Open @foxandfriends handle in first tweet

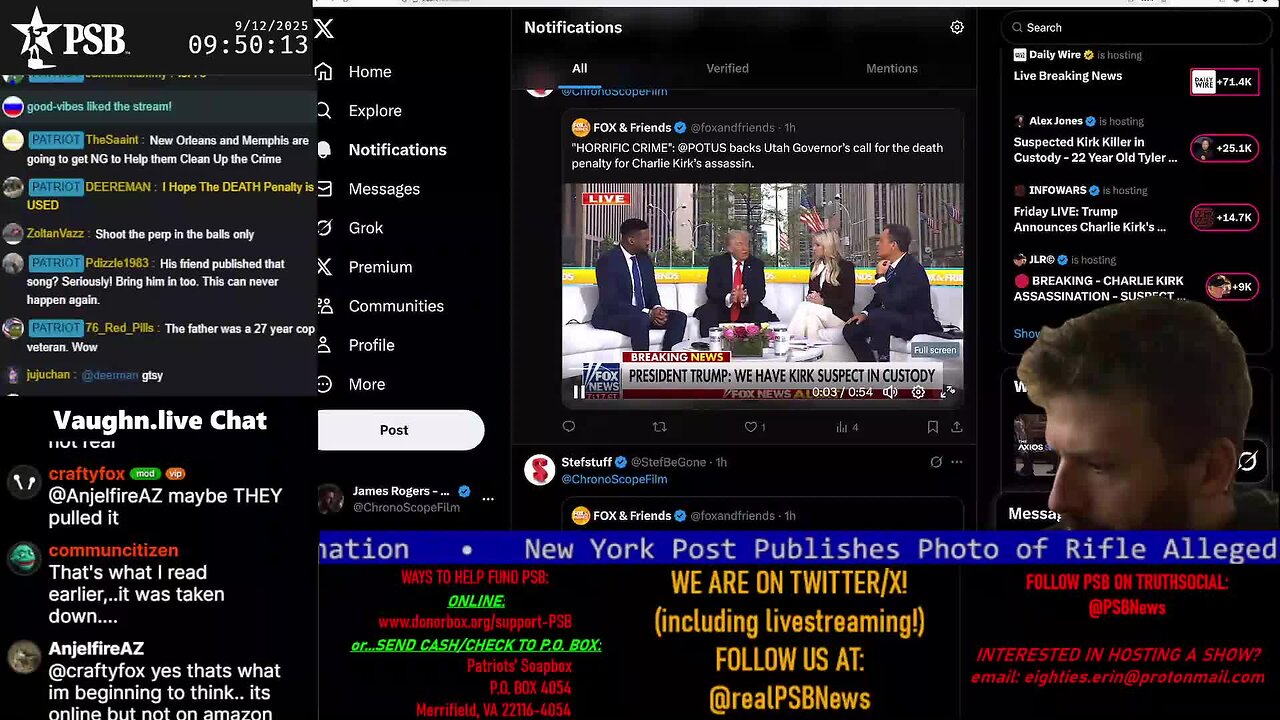click(734, 128)
